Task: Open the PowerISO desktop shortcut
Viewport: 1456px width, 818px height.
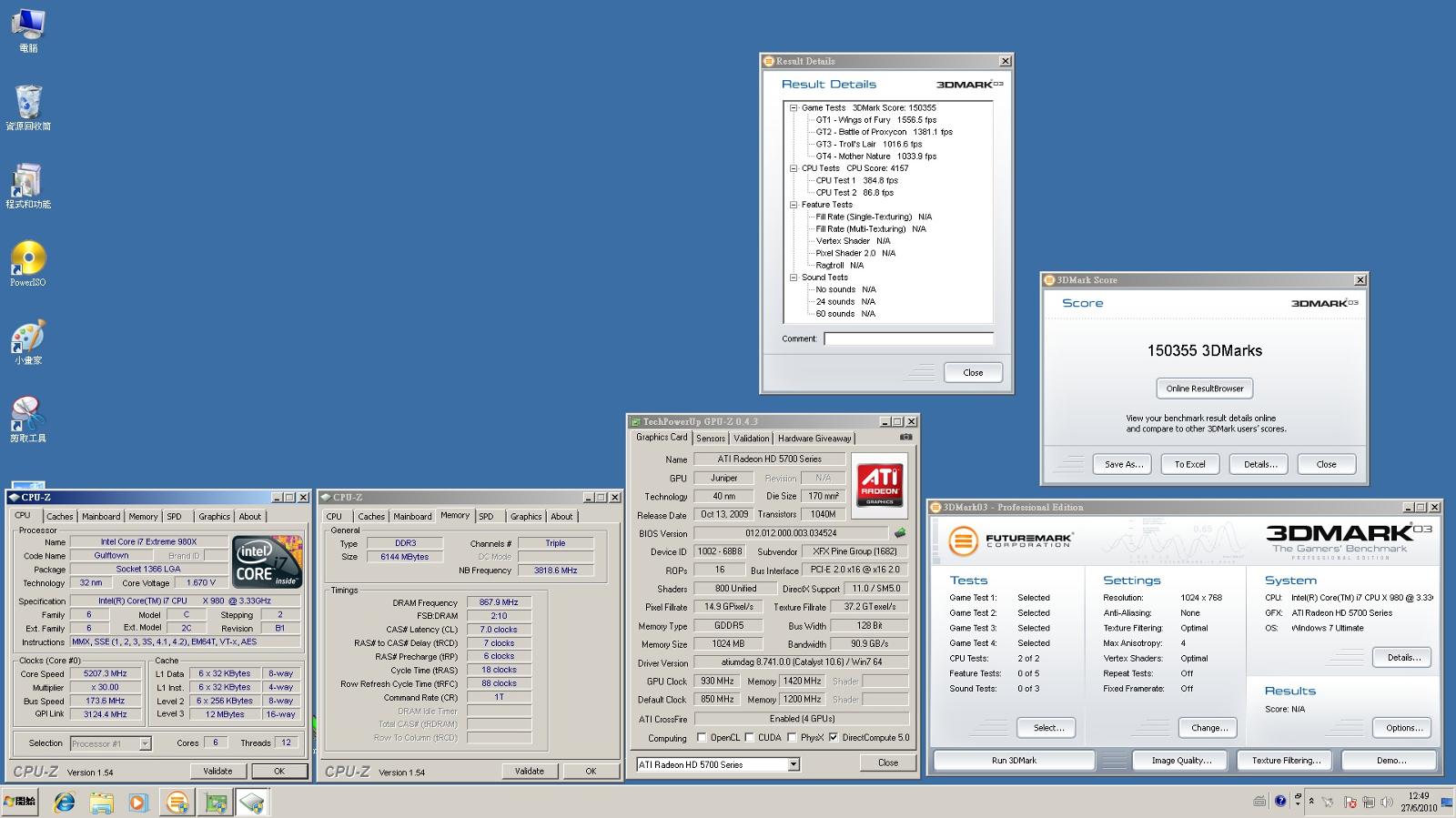Action: click(28, 264)
